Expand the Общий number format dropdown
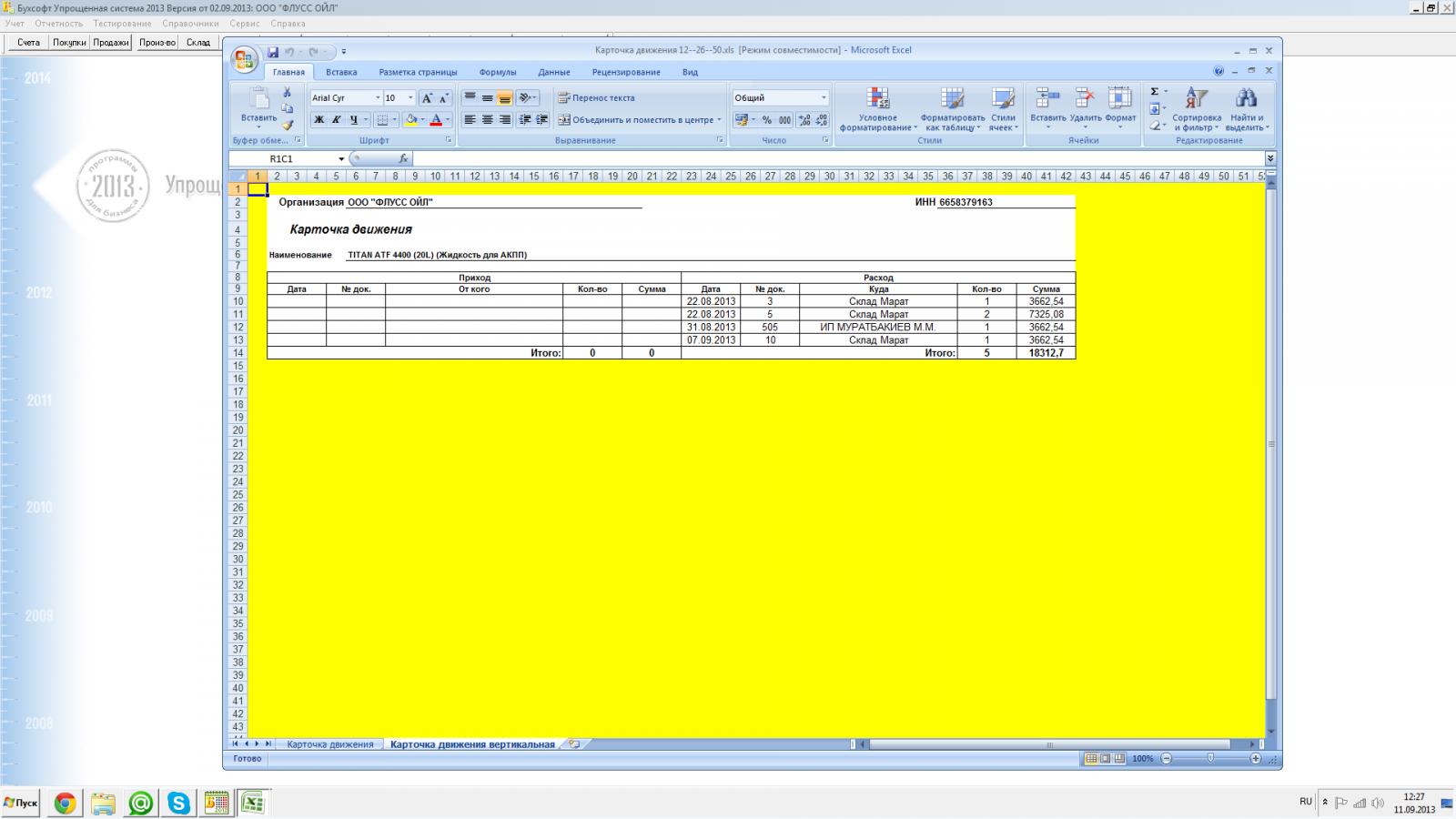1456x819 pixels. (824, 98)
